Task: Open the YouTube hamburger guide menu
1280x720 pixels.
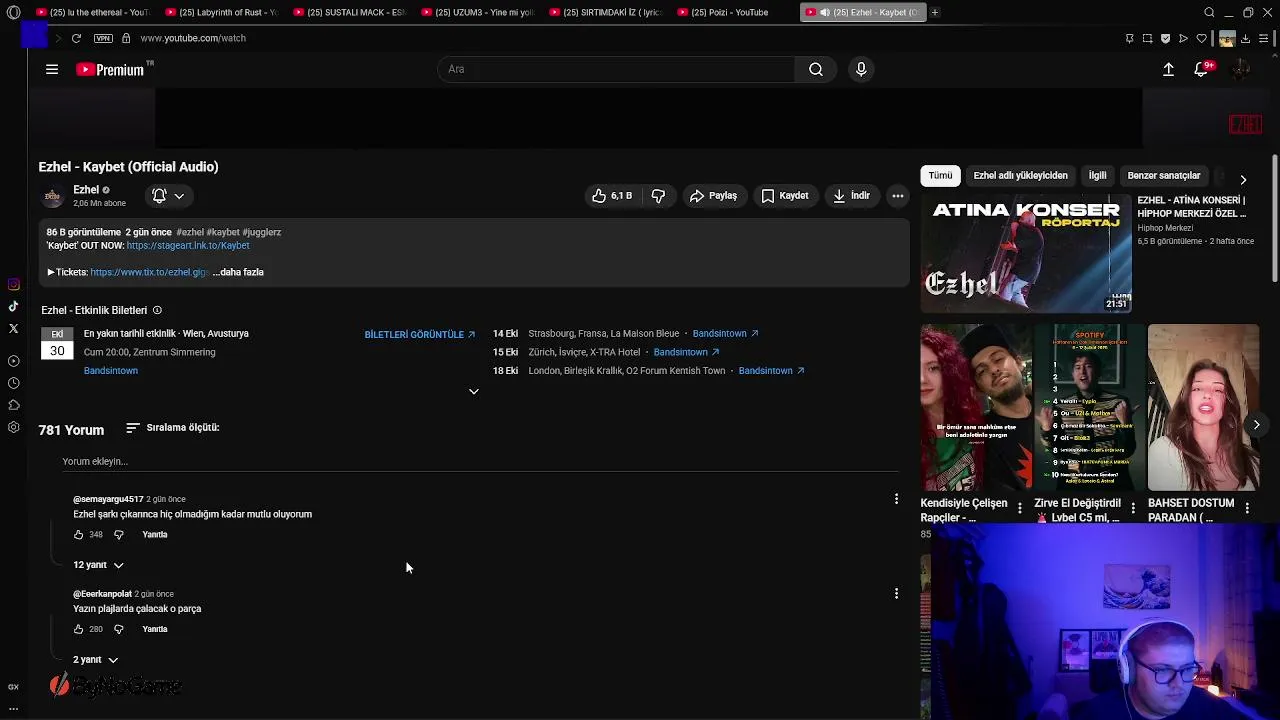Action: click(x=52, y=69)
